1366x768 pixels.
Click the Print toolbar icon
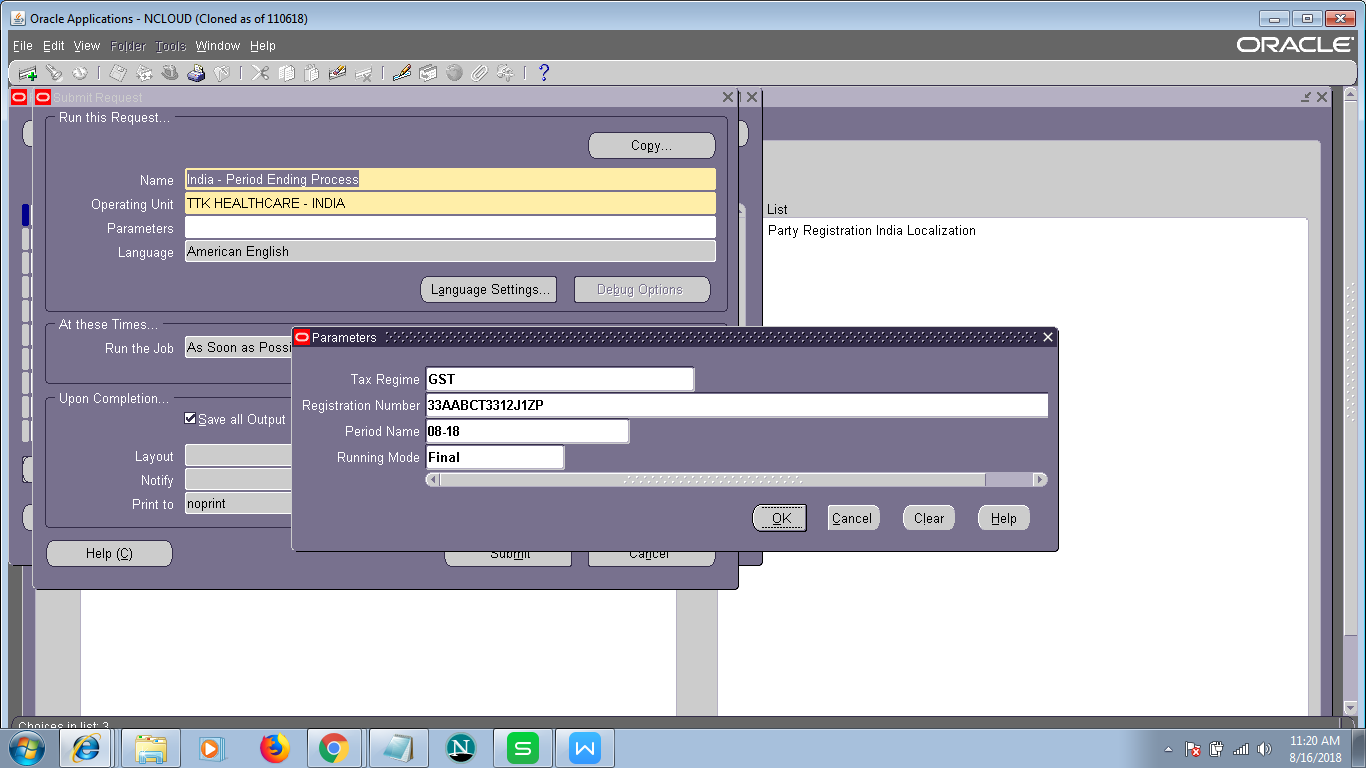pyautogui.click(x=196, y=73)
